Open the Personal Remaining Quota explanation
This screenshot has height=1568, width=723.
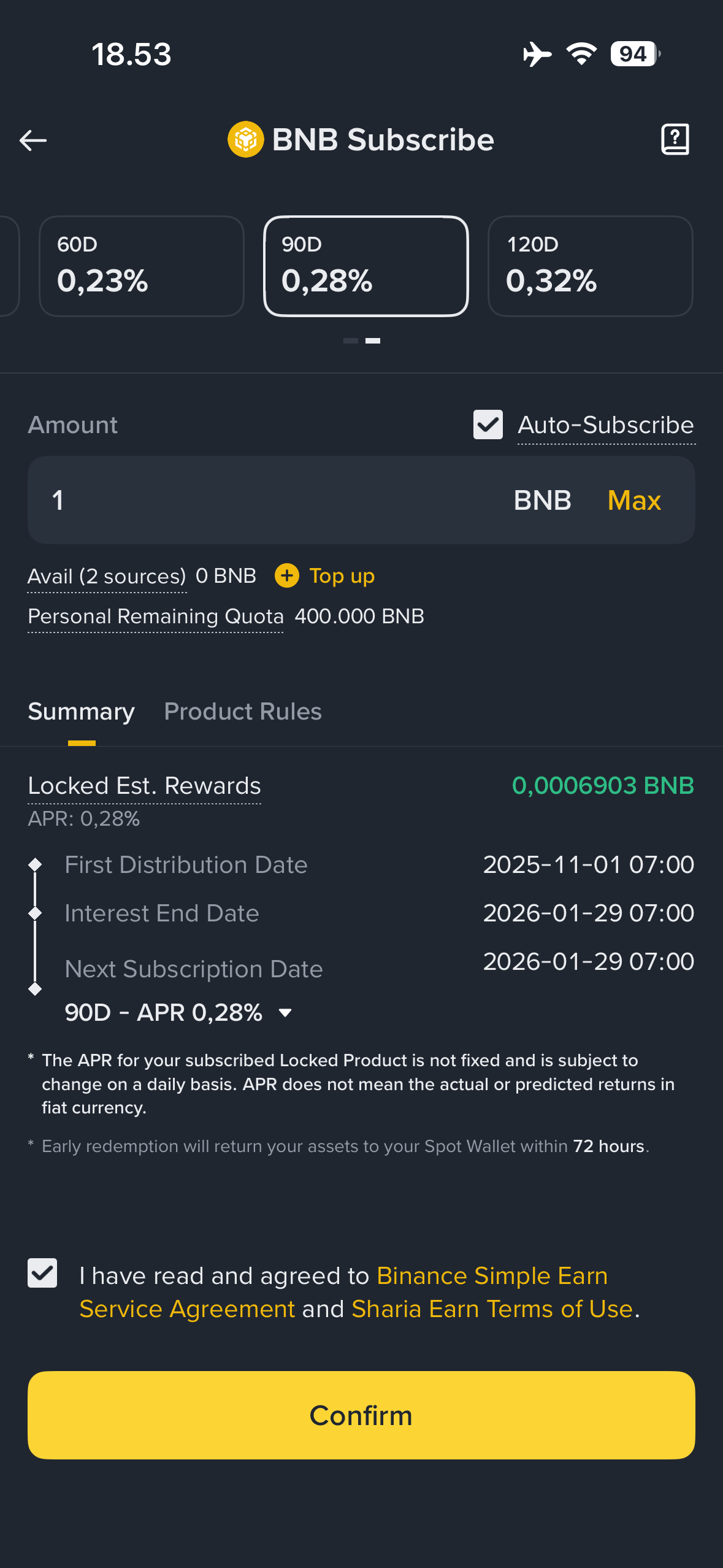155,617
